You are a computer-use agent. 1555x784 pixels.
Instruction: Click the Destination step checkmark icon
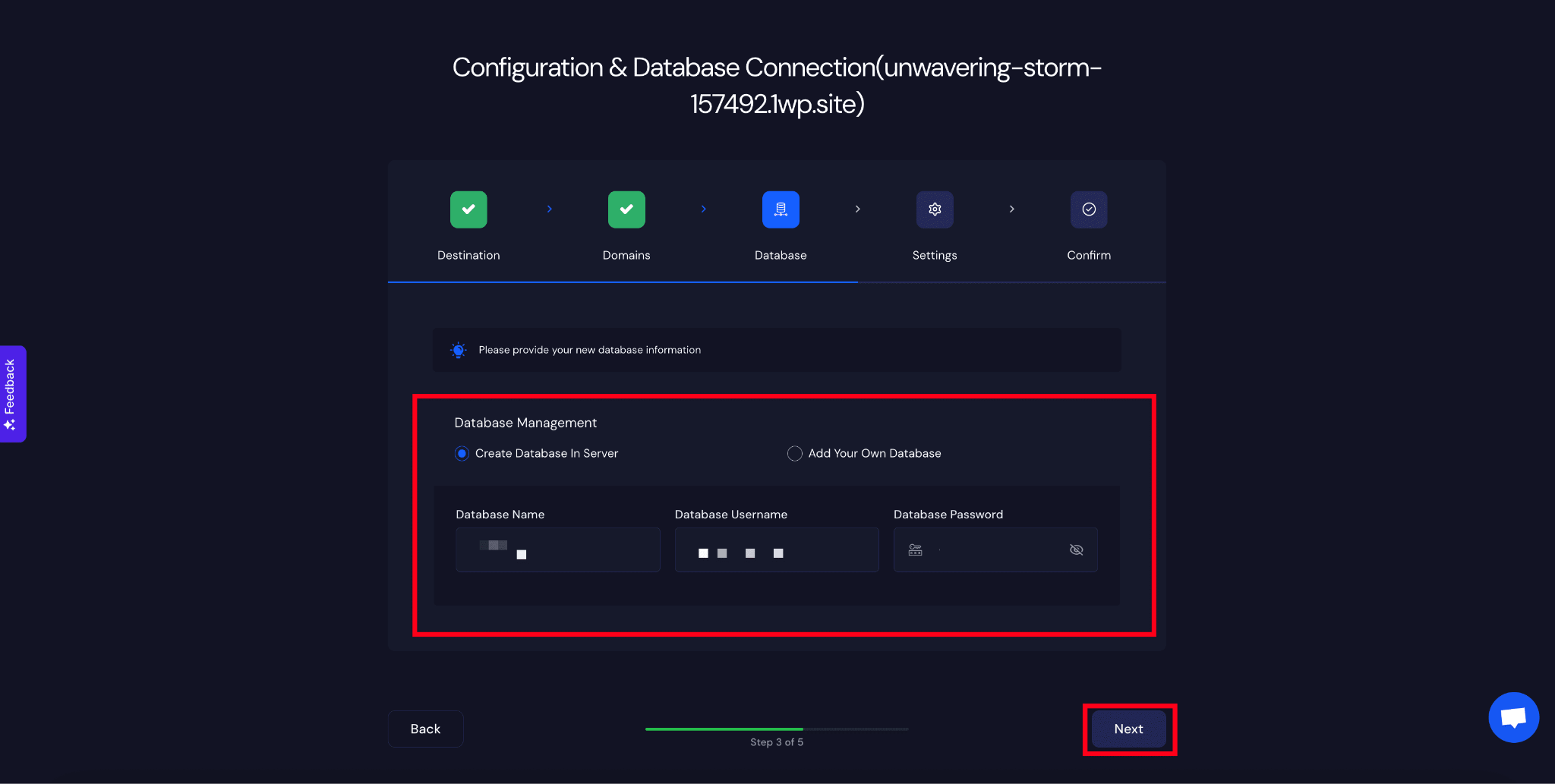click(x=468, y=209)
